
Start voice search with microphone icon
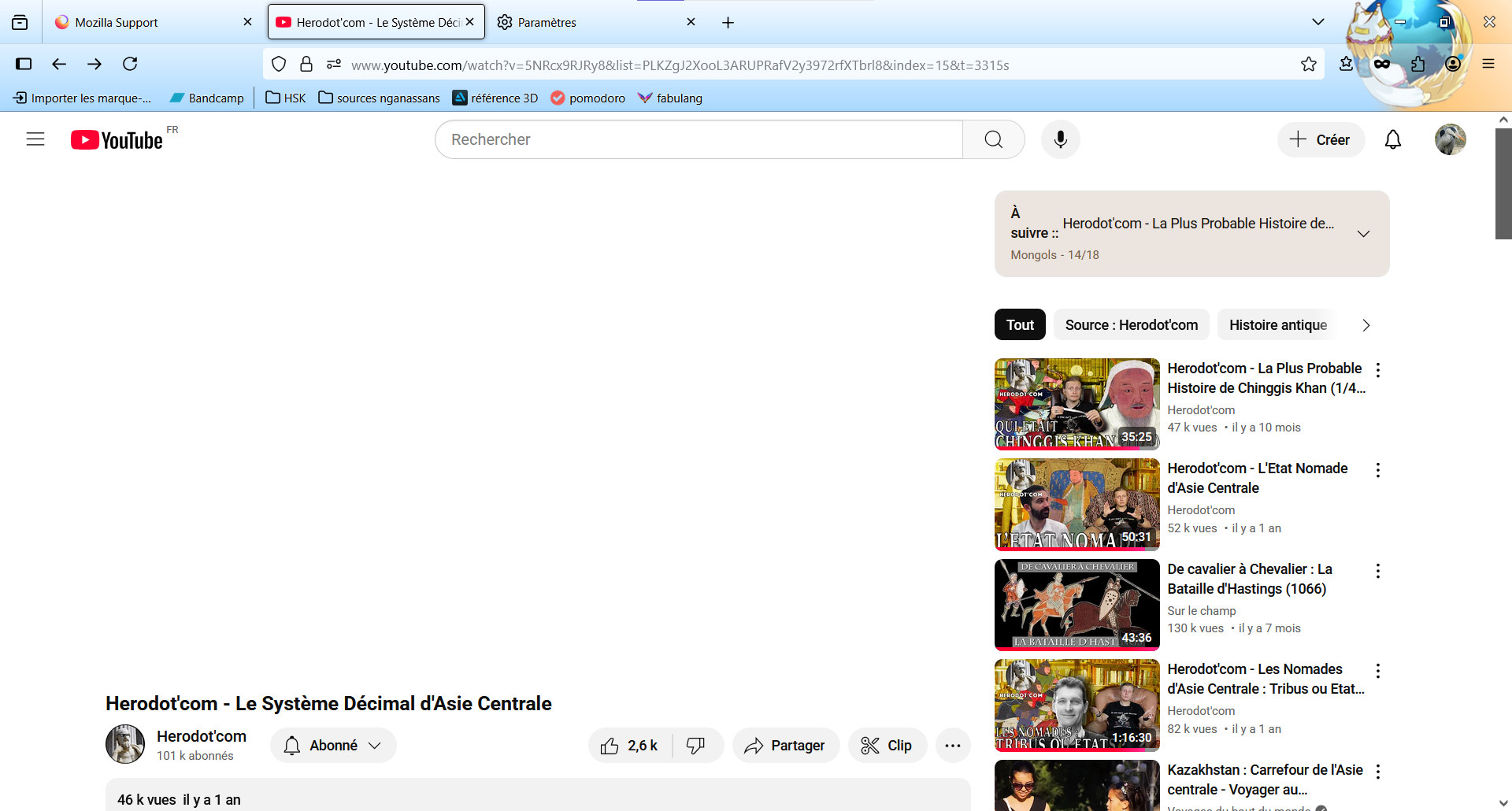click(1061, 139)
